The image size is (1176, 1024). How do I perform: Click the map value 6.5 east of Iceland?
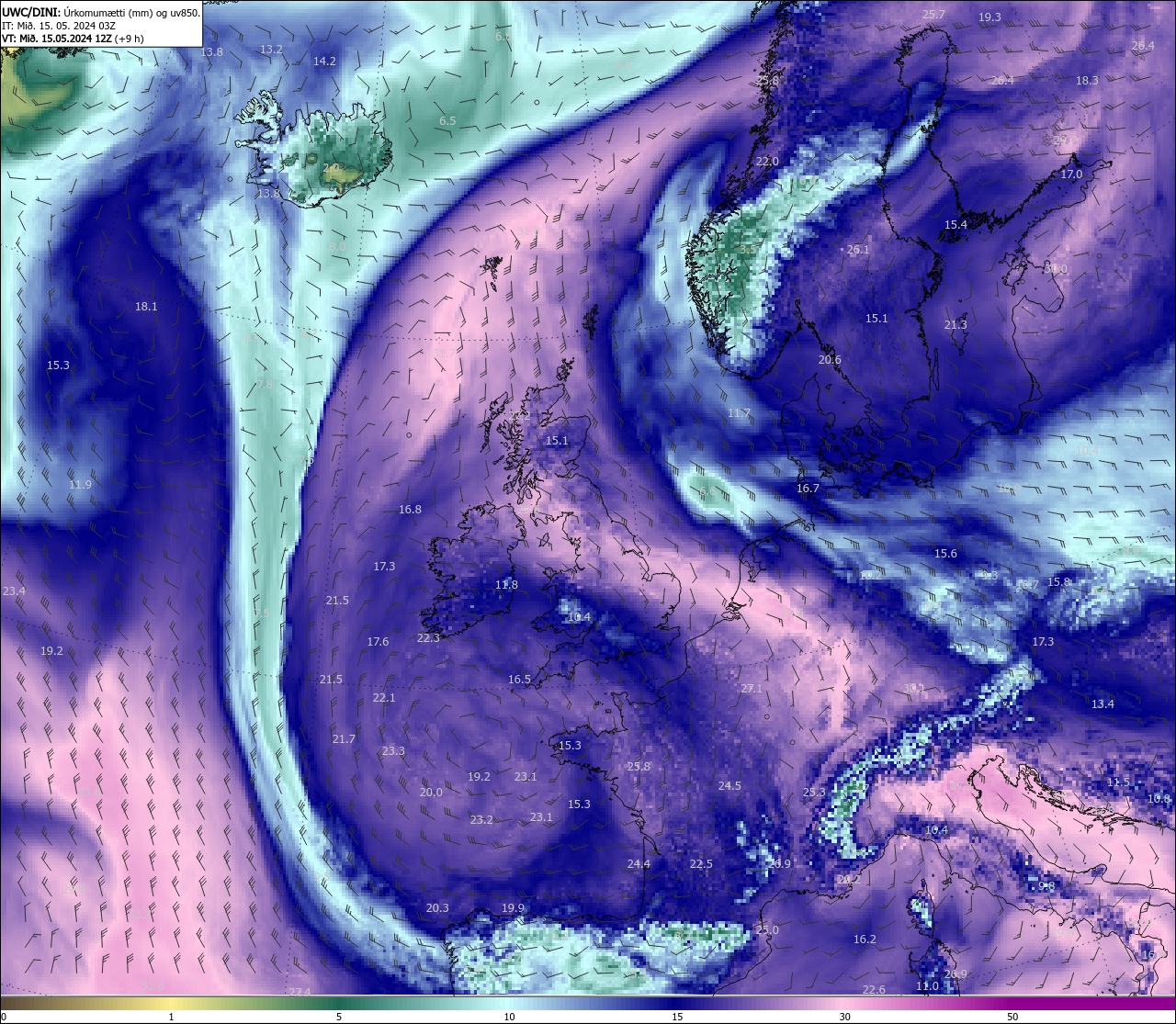(x=447, y=121)
